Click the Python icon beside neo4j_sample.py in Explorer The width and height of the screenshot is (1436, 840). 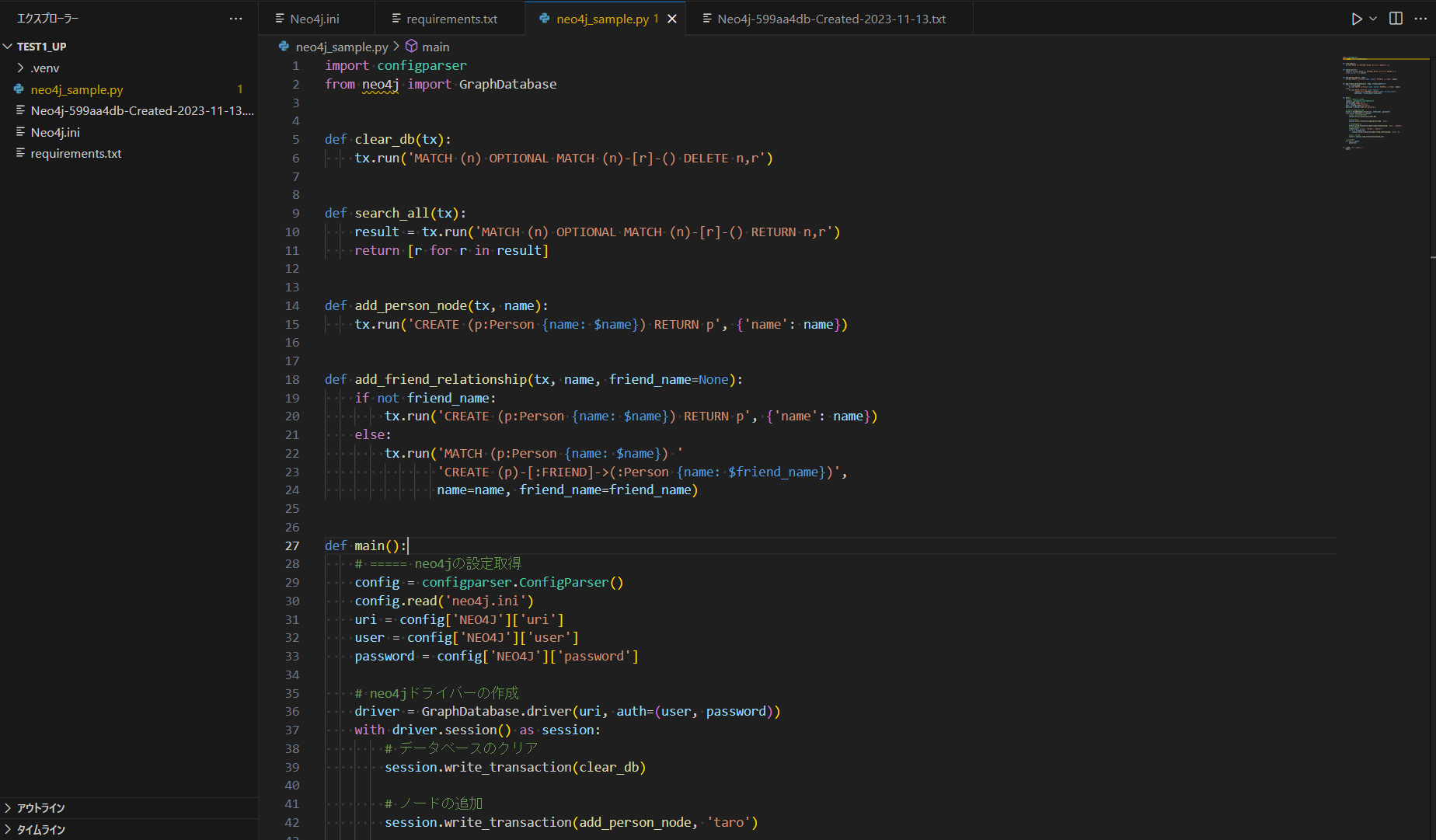coord(17,89)
